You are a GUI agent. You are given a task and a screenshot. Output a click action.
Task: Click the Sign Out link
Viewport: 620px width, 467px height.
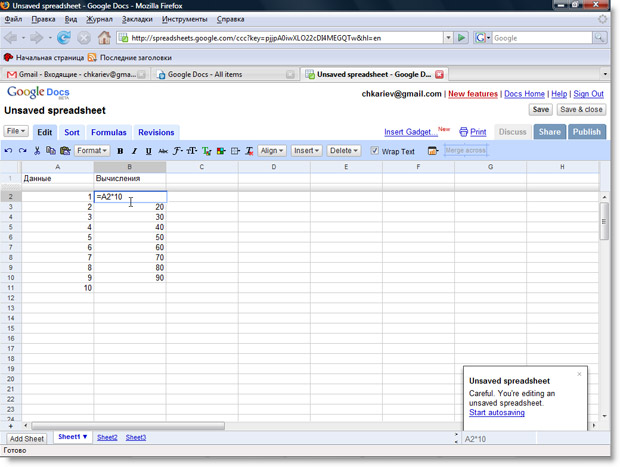[x=588, y=94]
